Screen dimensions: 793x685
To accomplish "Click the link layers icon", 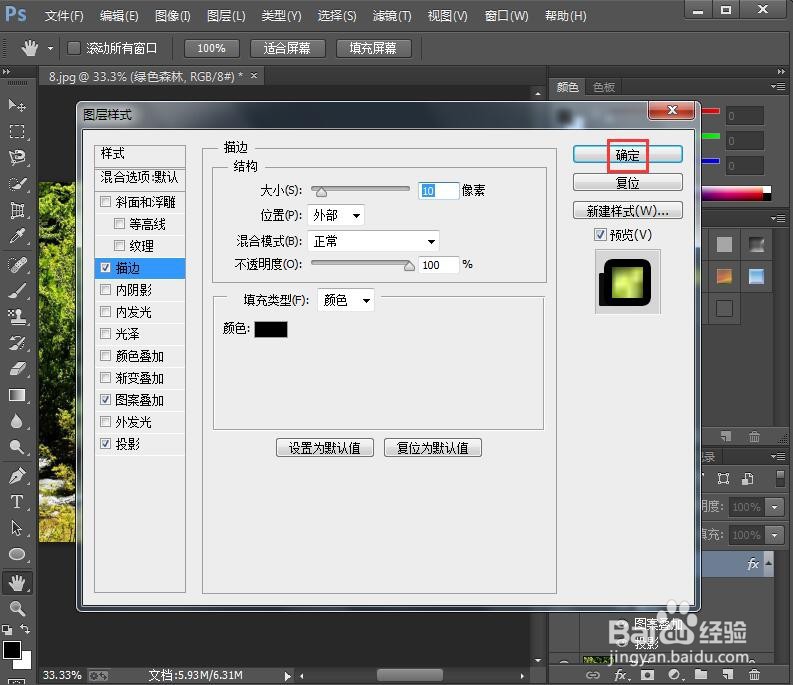I will click(593, 674).
